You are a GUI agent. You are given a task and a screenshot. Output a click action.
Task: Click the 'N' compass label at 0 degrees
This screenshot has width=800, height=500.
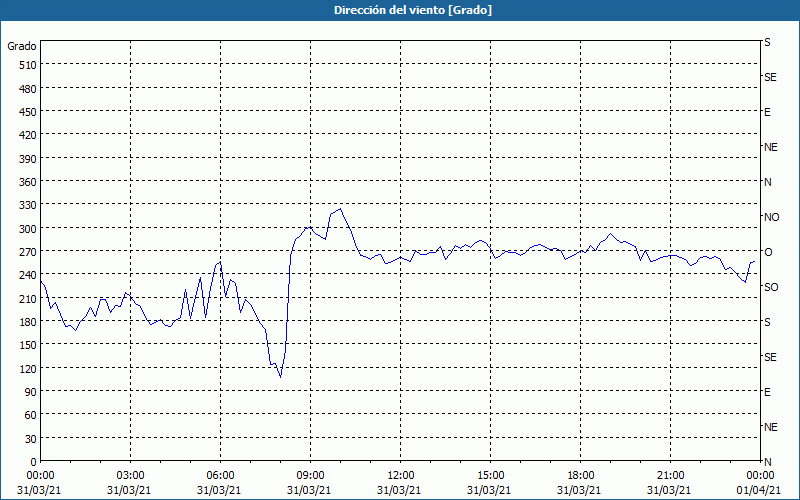pyautogui.click(x=767, y=462)
